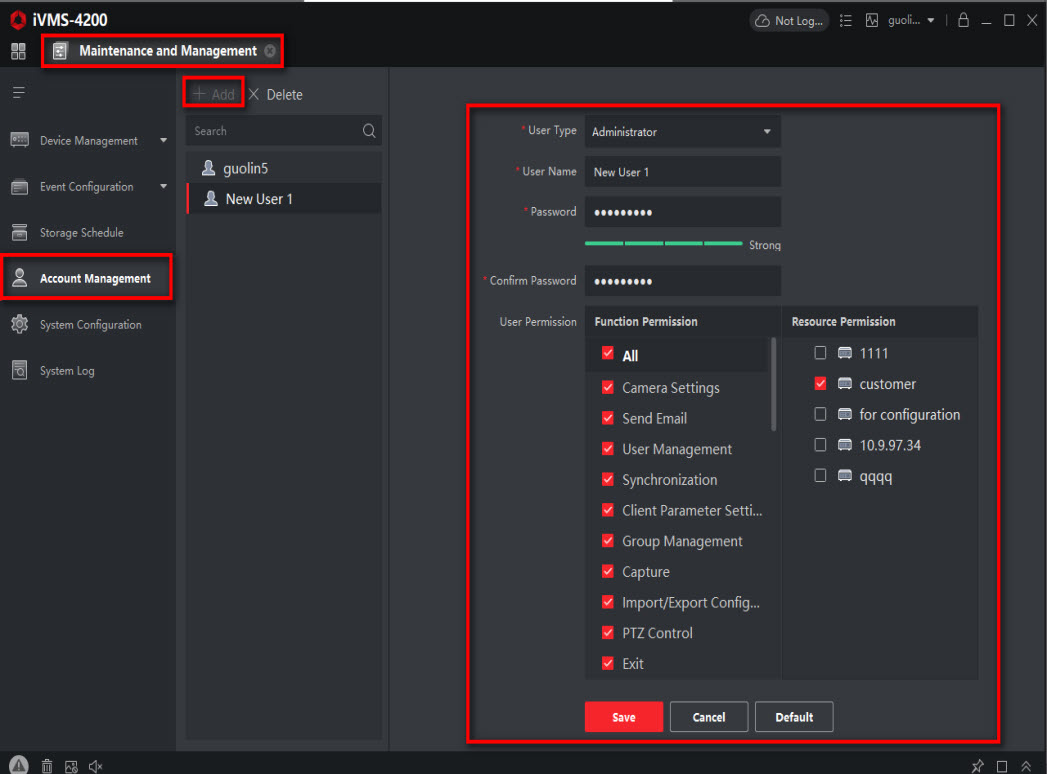The height and width of the screenshot is (774, 1047).
Task: Expand the Device Management menu arrow
Action: (164, 141)
